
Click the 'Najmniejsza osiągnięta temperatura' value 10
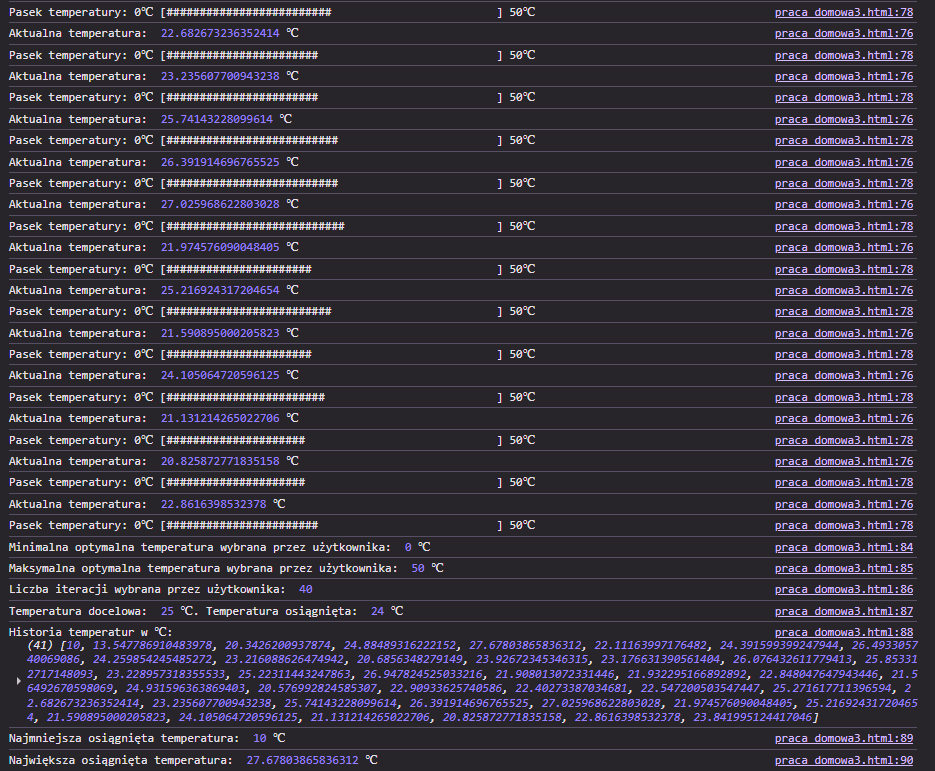tap(259, 738)
